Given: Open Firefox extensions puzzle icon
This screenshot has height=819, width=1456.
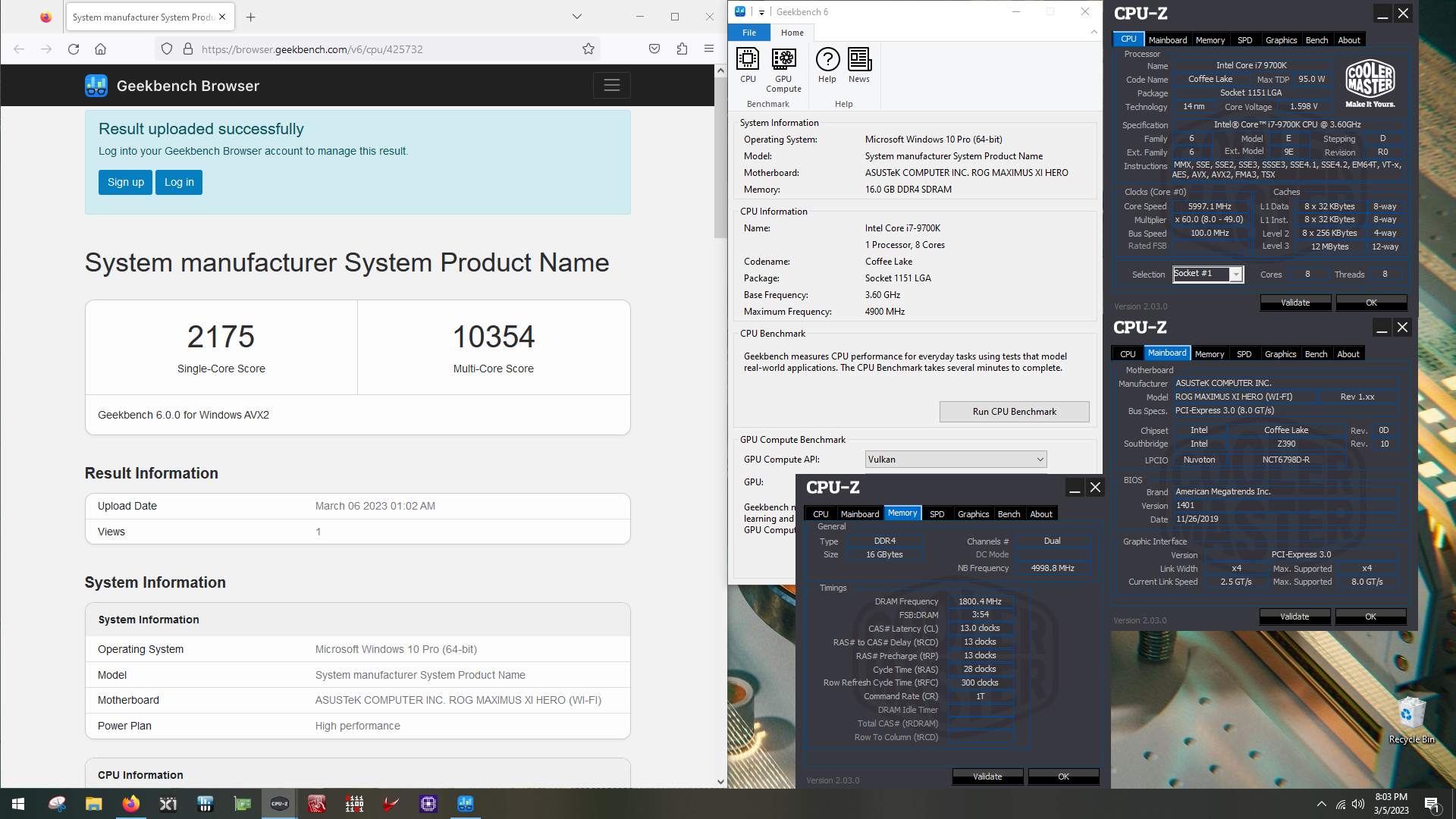Looking at the screenshot, I should (682, 49).
